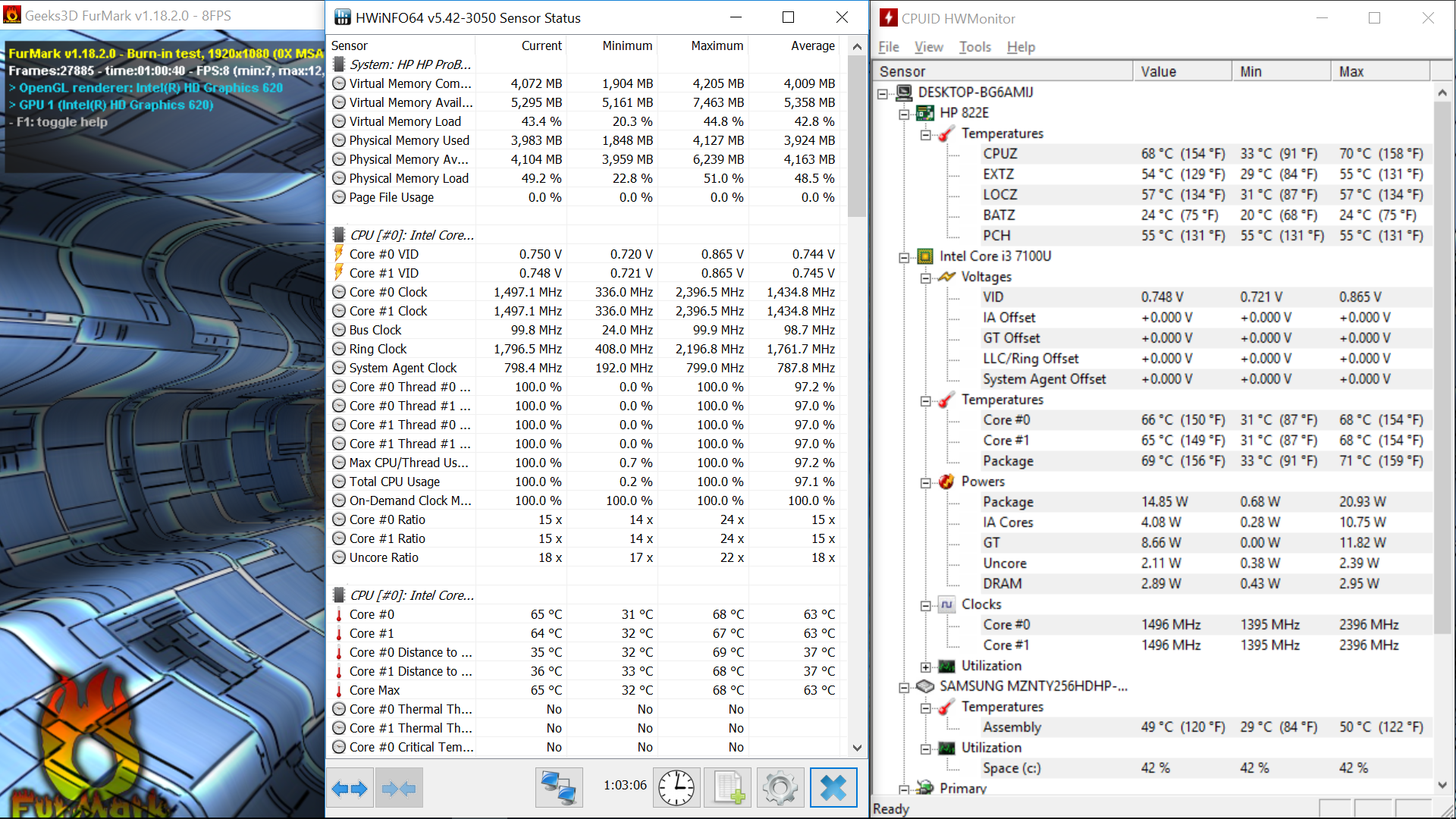1456x819 pixels.
Task: Click the HP 822E motherboard icon
Action: pyautogui.click(x=925, y=113)
